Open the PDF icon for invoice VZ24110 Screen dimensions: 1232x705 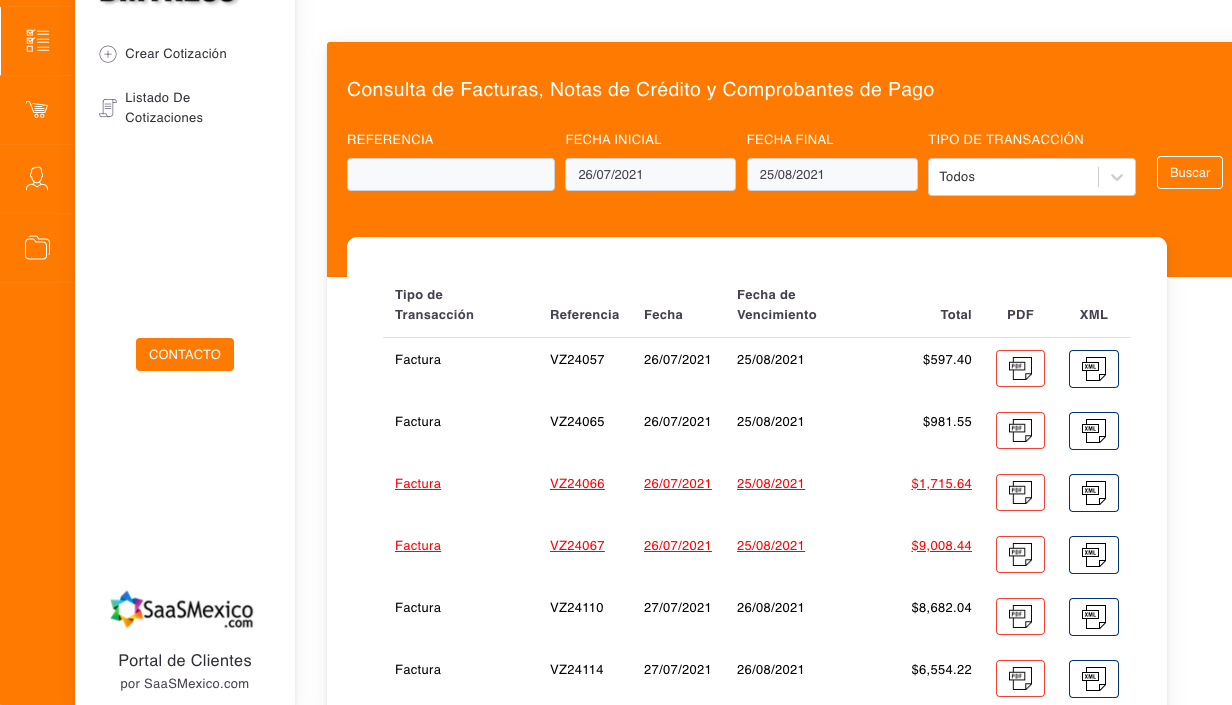coord(1020,616)
